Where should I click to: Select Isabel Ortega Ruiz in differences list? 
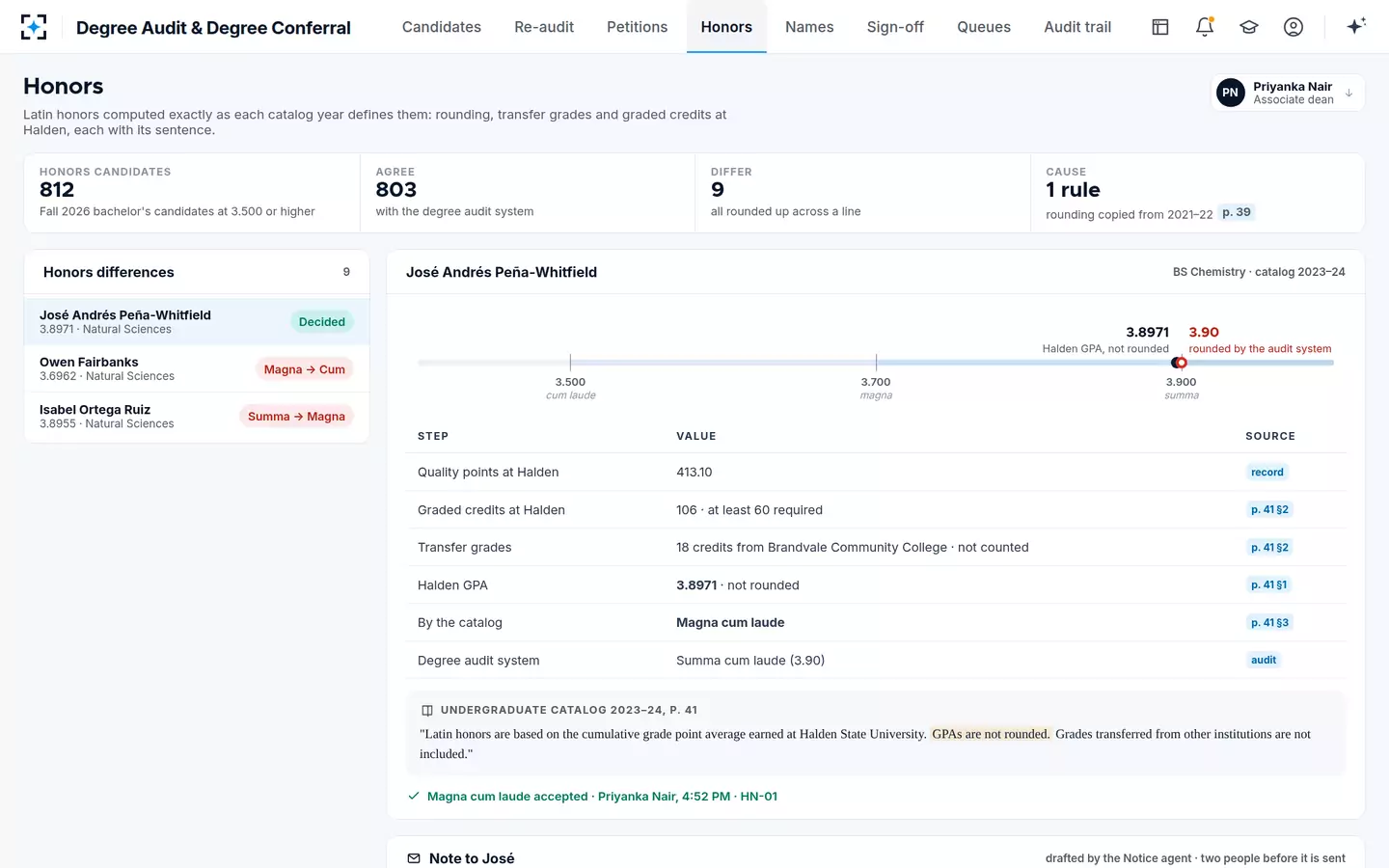click(197, 416)
